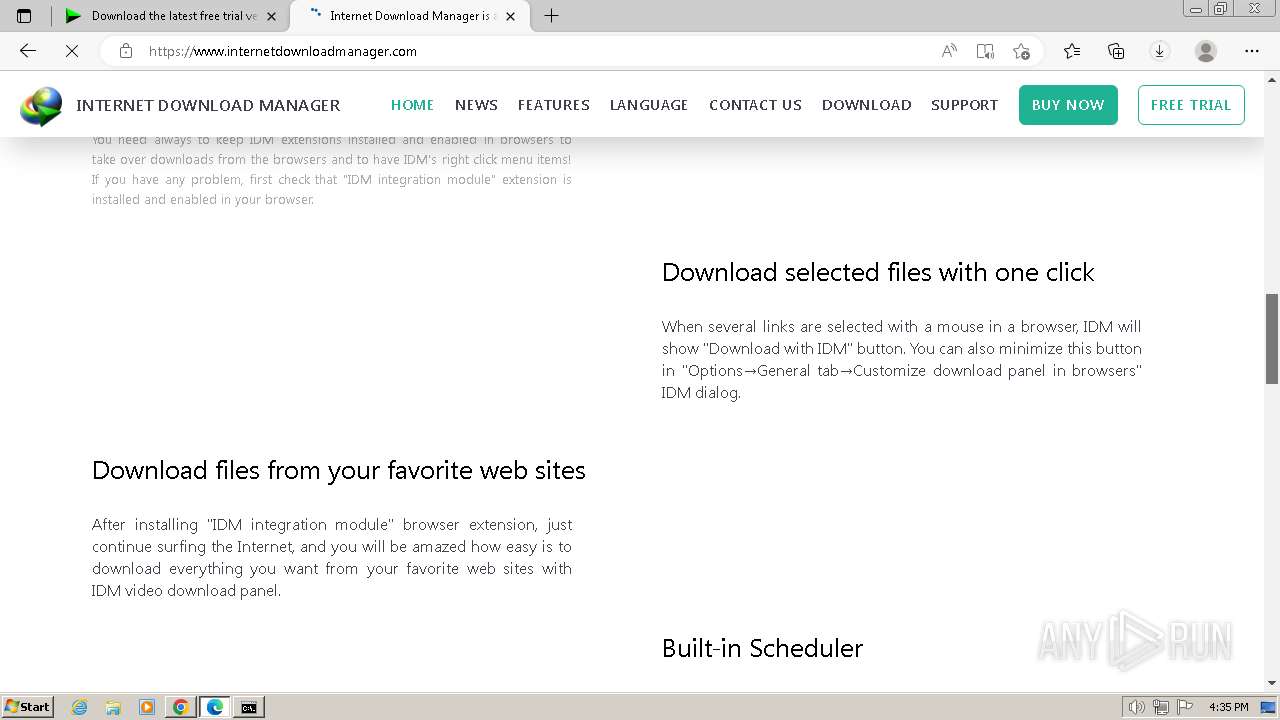The height and width of the screenshot is (720, 1280).
Task: Open the Favorites list icon
Action: pyautogui.click(x=1072, y=51)
